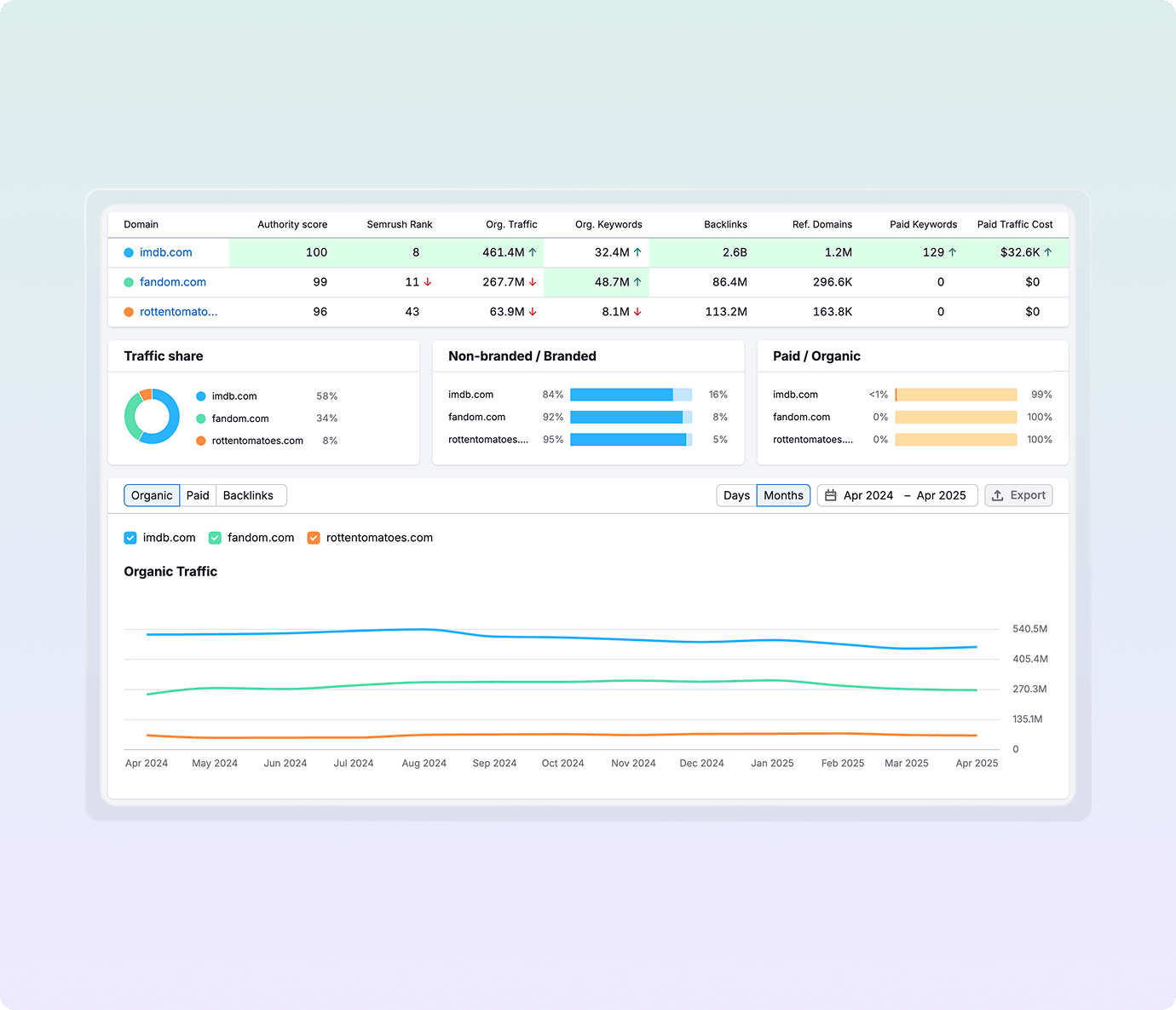Viewport: 1176px width, 1010px height.
Task: Click the up arrow next to 461.4M organic traffic
Action: click(x=533, y=252)
